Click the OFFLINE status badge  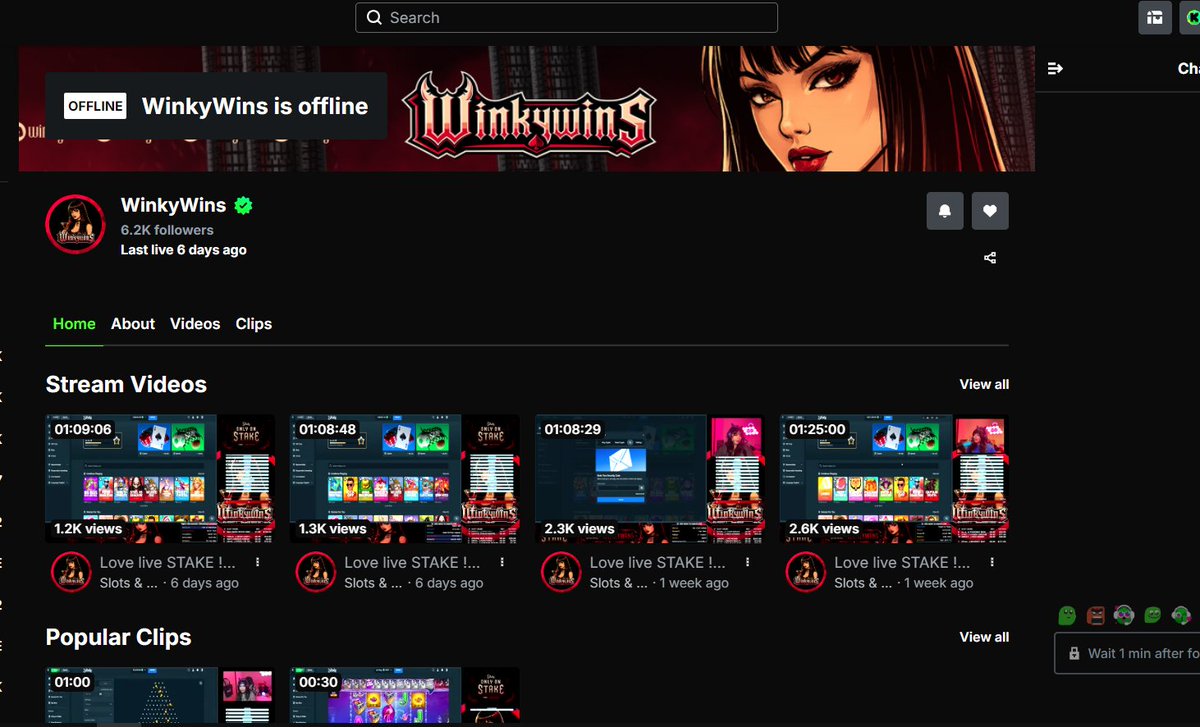pos(95,106)
